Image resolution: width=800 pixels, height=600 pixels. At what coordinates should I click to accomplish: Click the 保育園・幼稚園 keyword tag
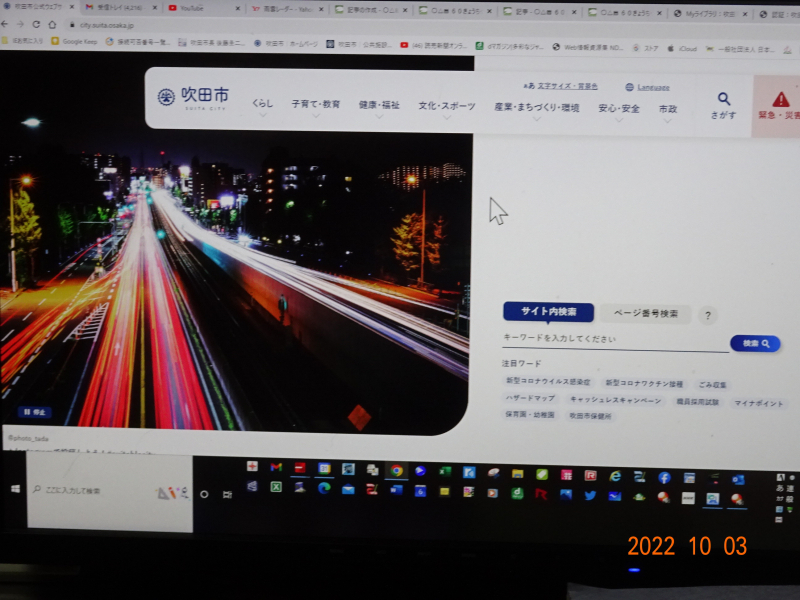pyautogui.click(x=530, y=414)
